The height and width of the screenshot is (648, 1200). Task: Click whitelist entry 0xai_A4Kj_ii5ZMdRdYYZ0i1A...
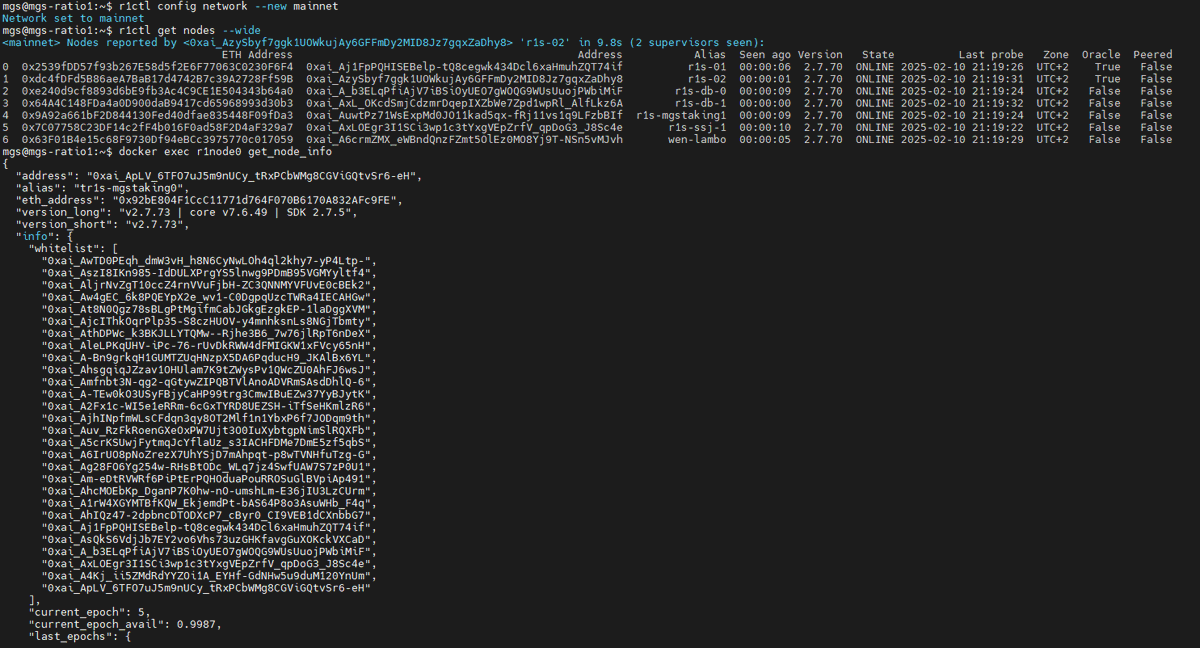(206, 574)
